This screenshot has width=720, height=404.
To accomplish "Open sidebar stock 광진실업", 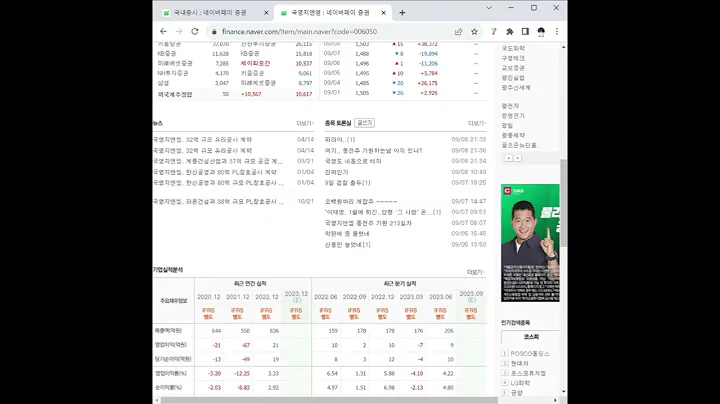I will click(513, 78).
